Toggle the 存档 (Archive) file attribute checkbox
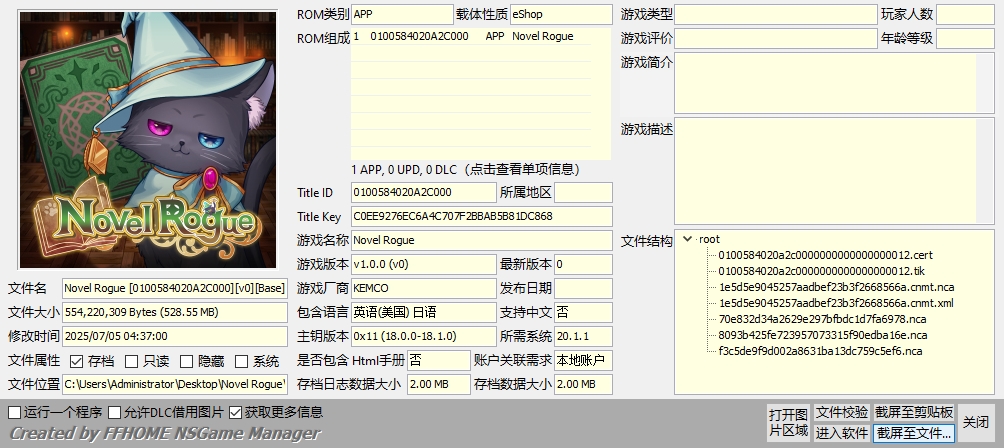The height and width of the screenshot is (448, 1004). pos(77,361)
